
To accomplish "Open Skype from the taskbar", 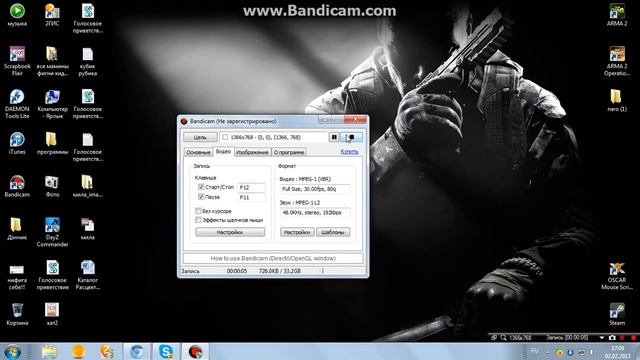I will click(166, 351).
